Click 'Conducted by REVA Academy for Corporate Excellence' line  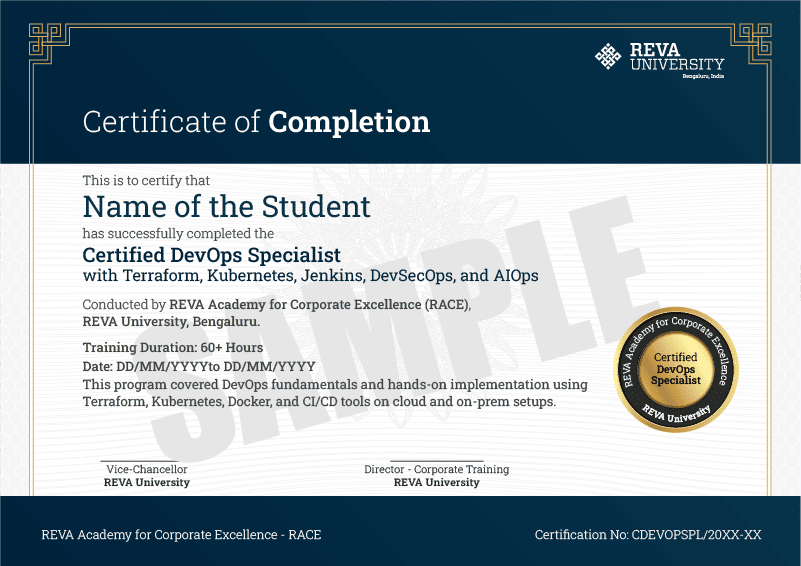(277, 304)
